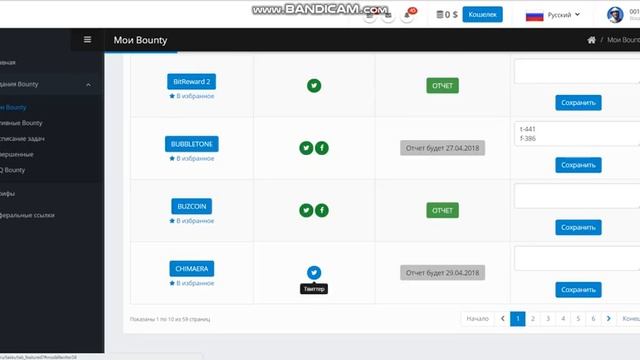The width and height of the screenshot is (640, 360).
Task: Click the previous page arrow
Action: 502,319
